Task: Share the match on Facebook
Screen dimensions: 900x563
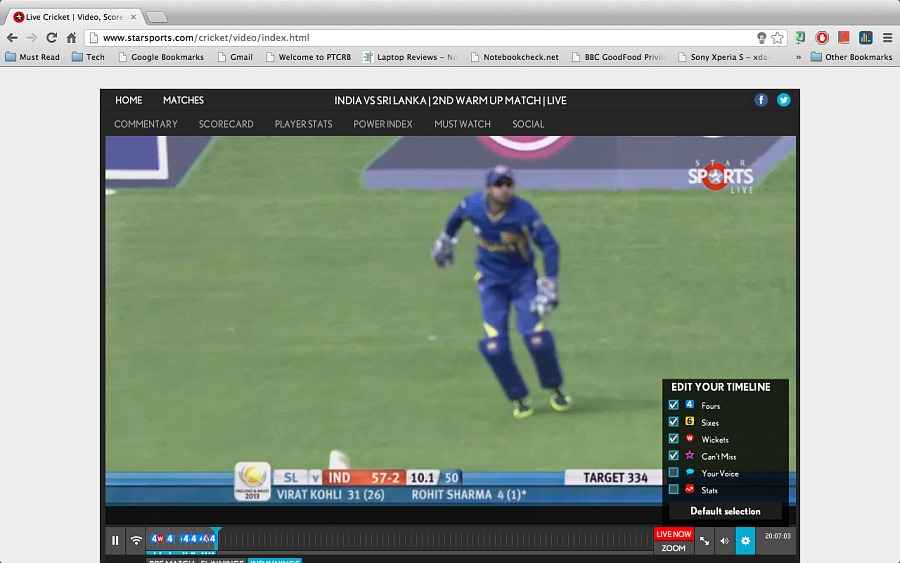Action: (761, 100)
